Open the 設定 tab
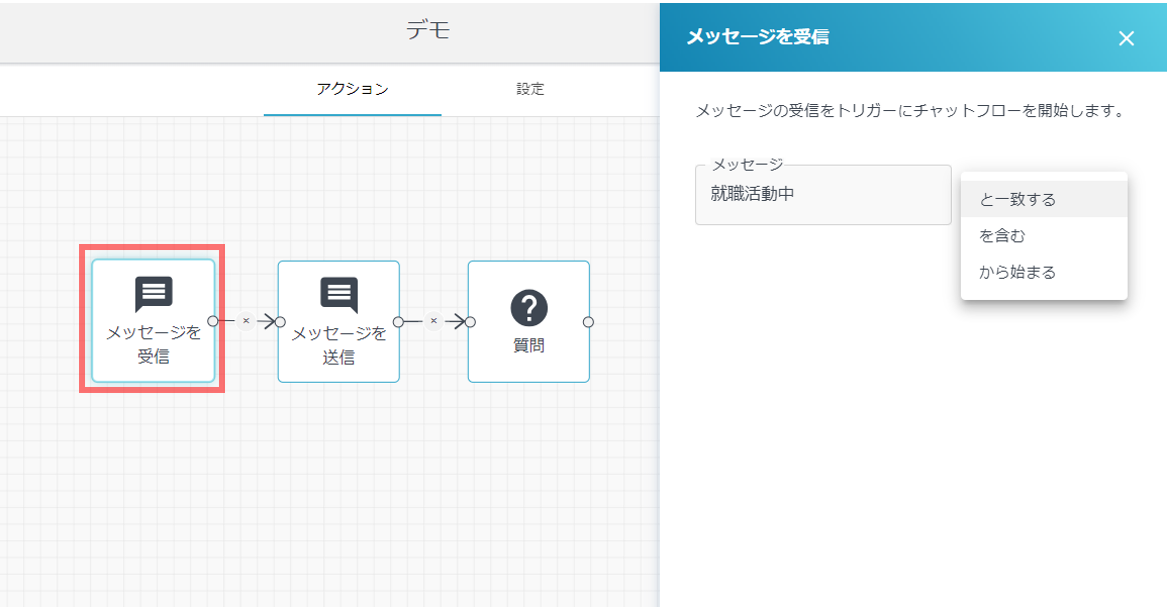 [x=530, y=89]
